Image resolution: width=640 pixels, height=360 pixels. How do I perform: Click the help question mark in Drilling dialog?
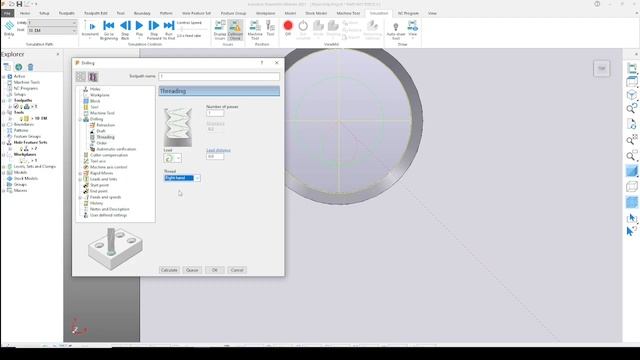coord(262,62)
